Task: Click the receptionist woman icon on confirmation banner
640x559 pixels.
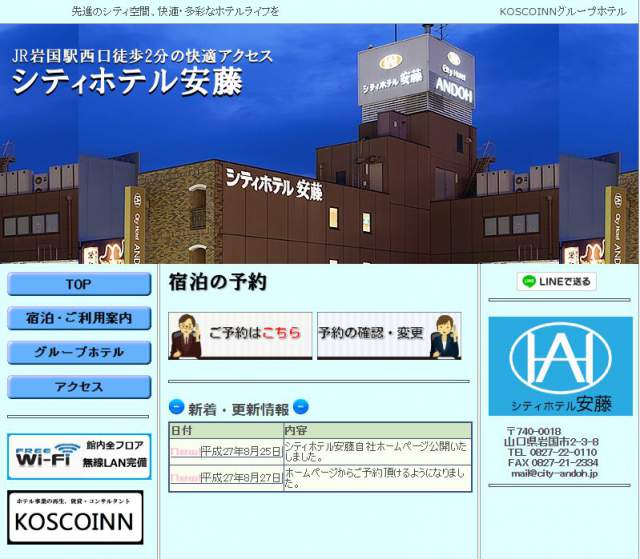Action: (x=445, y=337)
